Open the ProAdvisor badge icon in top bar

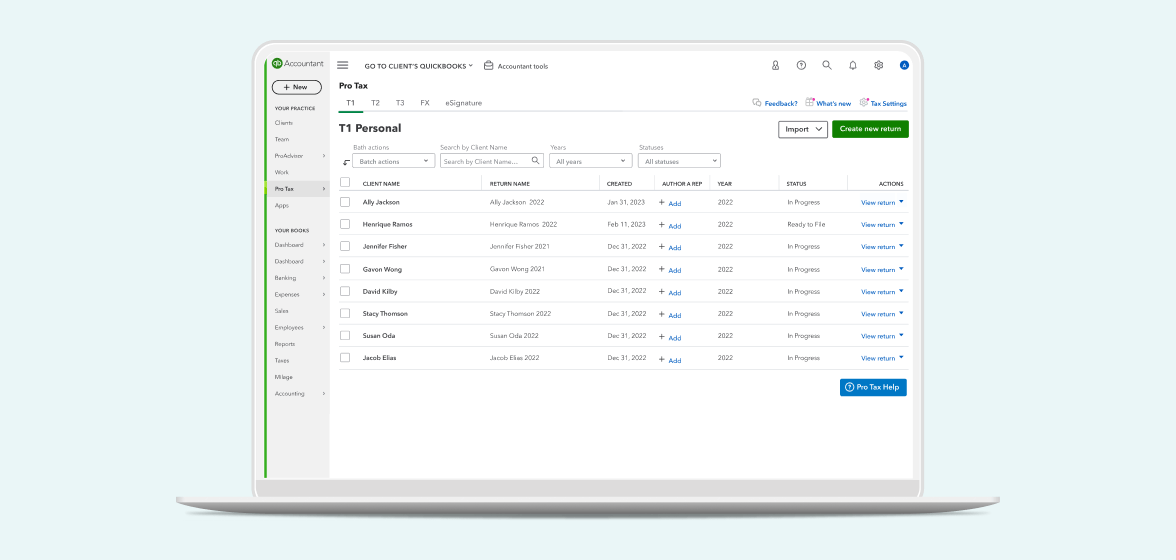[776, 65]
